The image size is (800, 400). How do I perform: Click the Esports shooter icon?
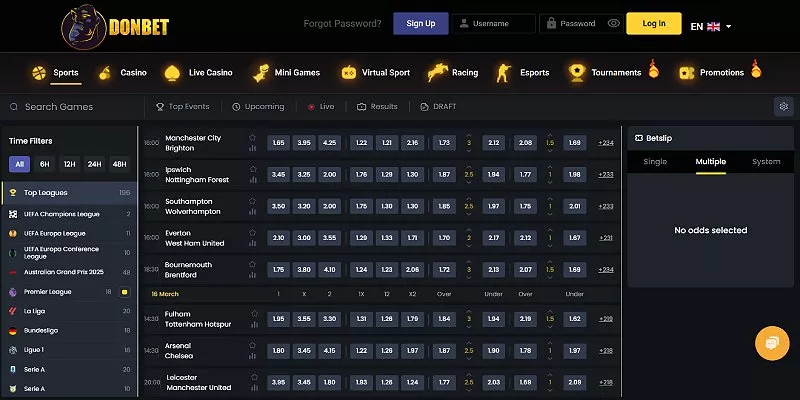pyautogui.click(x=504, y=73)
